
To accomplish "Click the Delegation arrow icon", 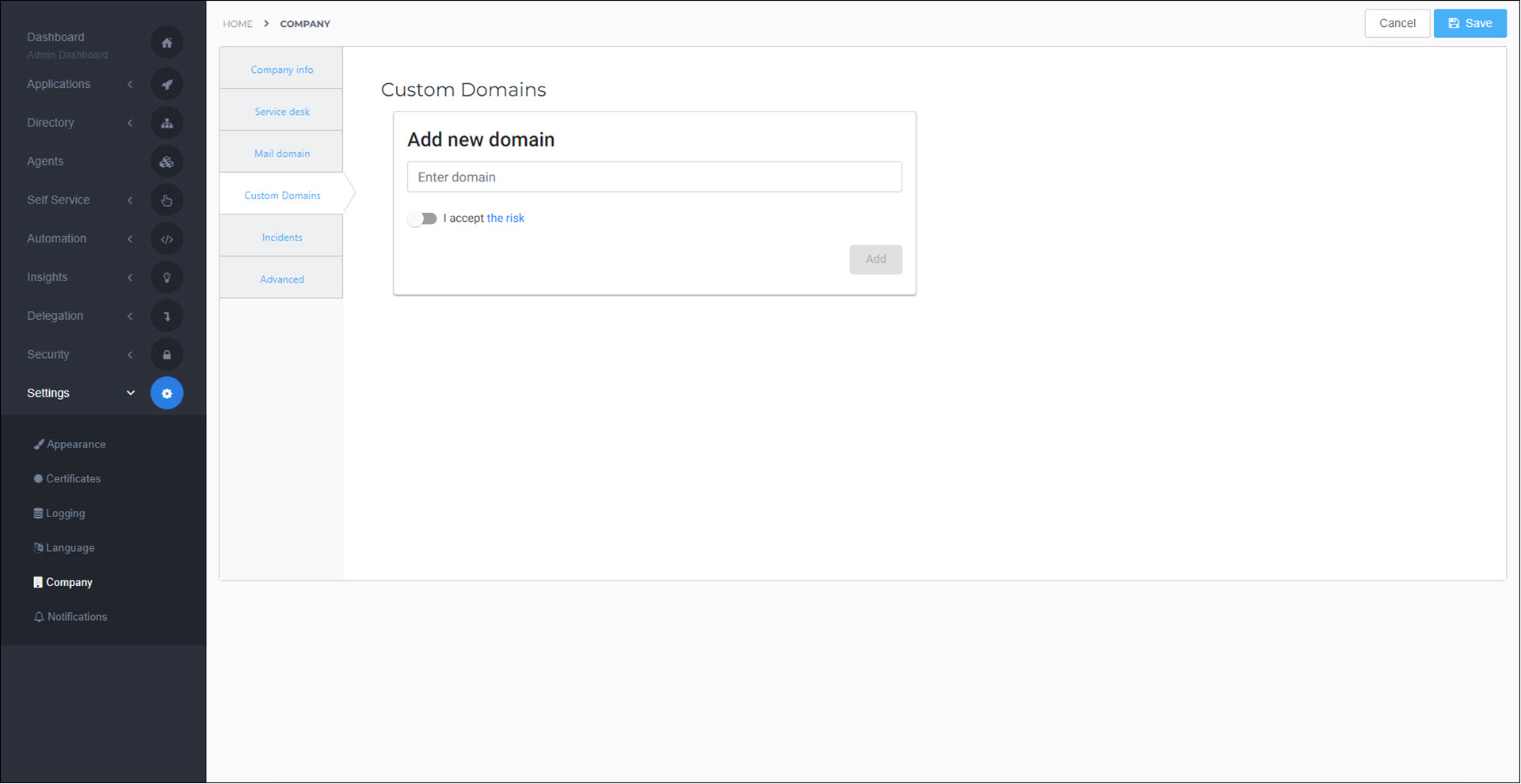I will tap(166, 316).
